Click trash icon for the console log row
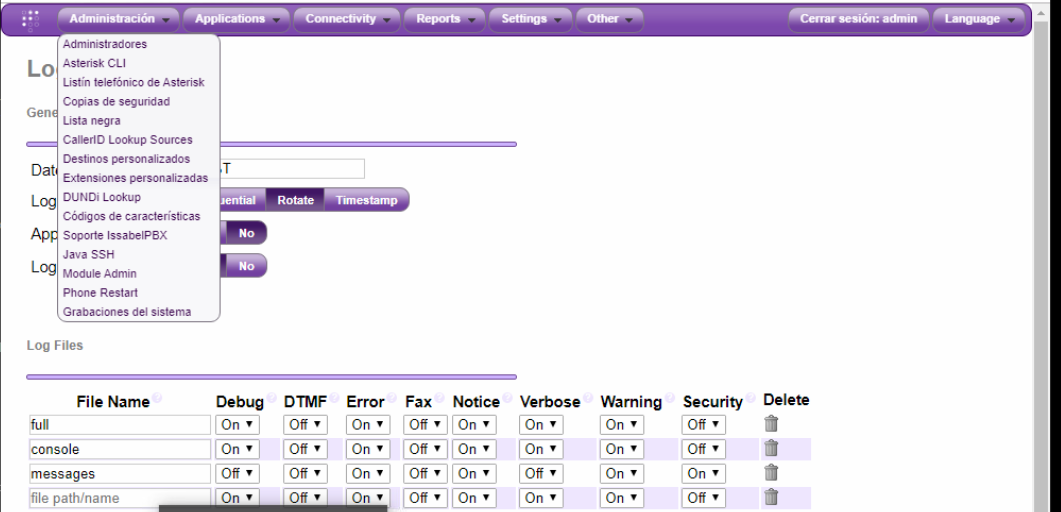The width and height of the screenshot is (1061, 512). click(x=771, y=448)
